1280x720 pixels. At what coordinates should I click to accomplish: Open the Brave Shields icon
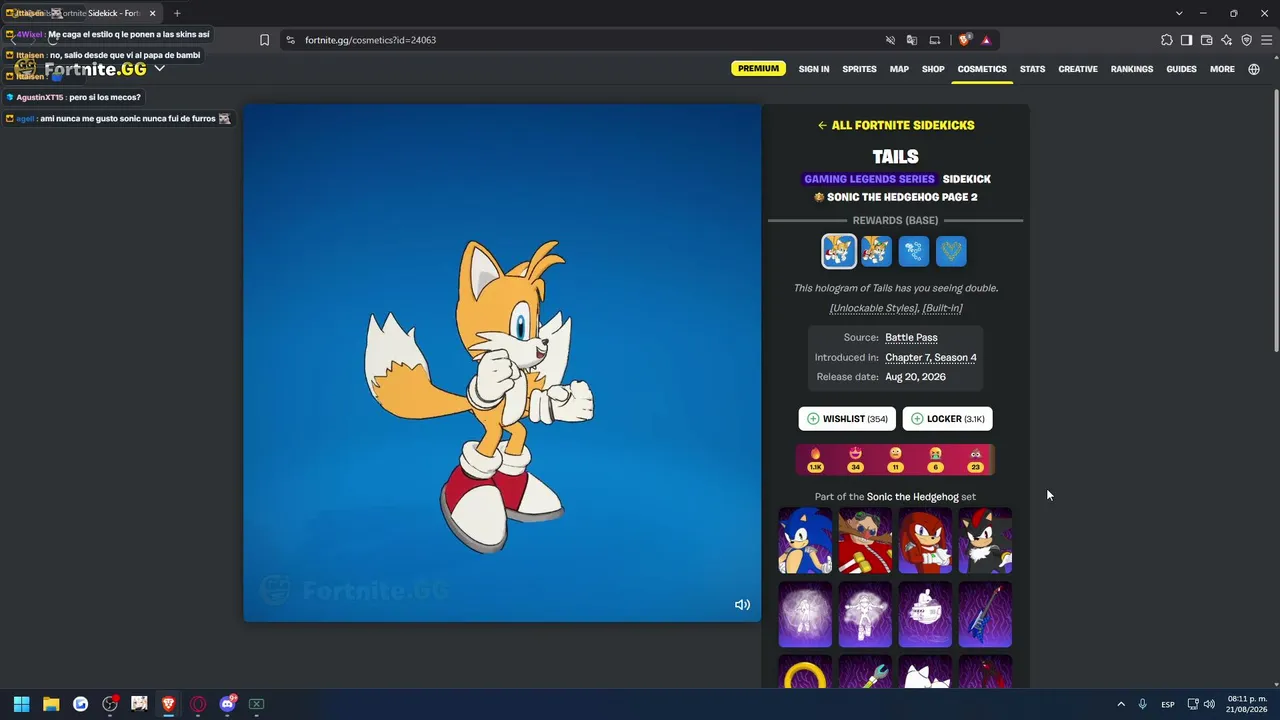964,40
